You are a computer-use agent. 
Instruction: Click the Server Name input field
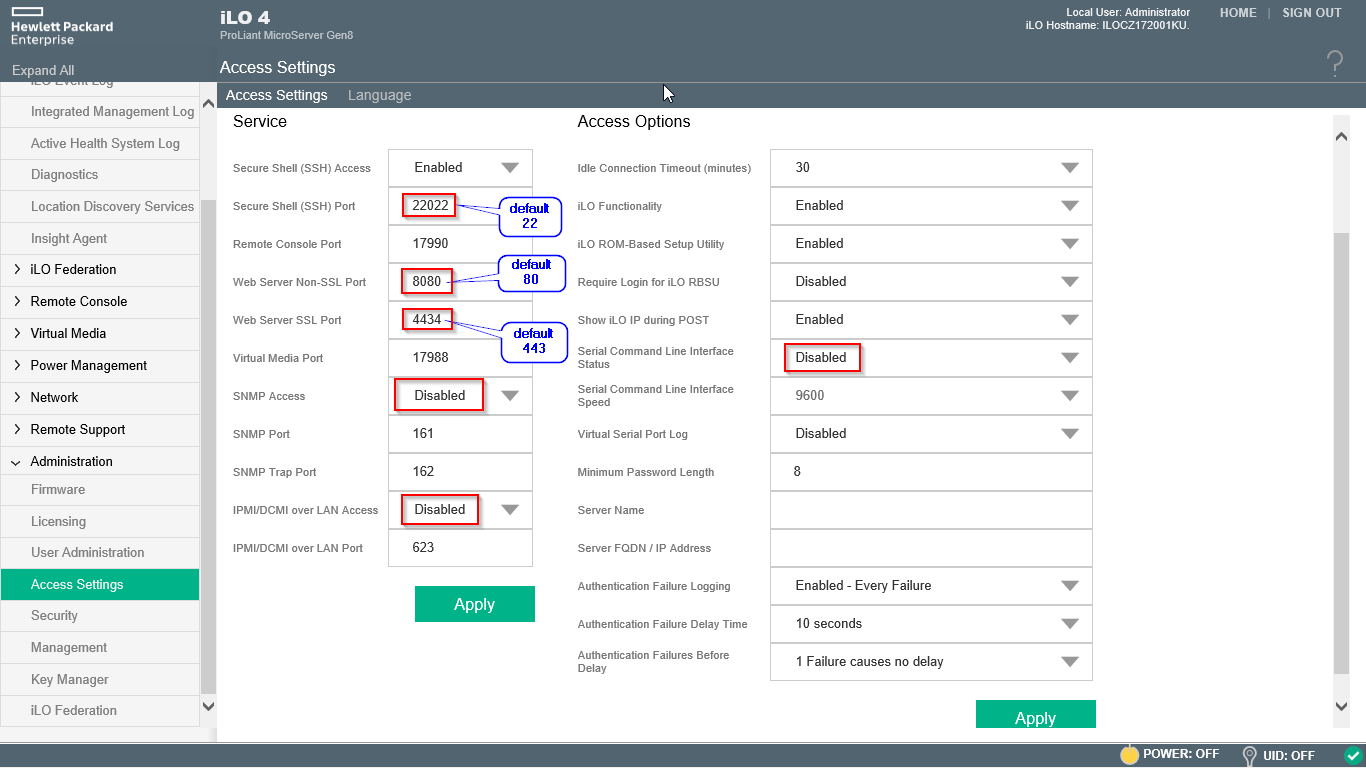931,510
